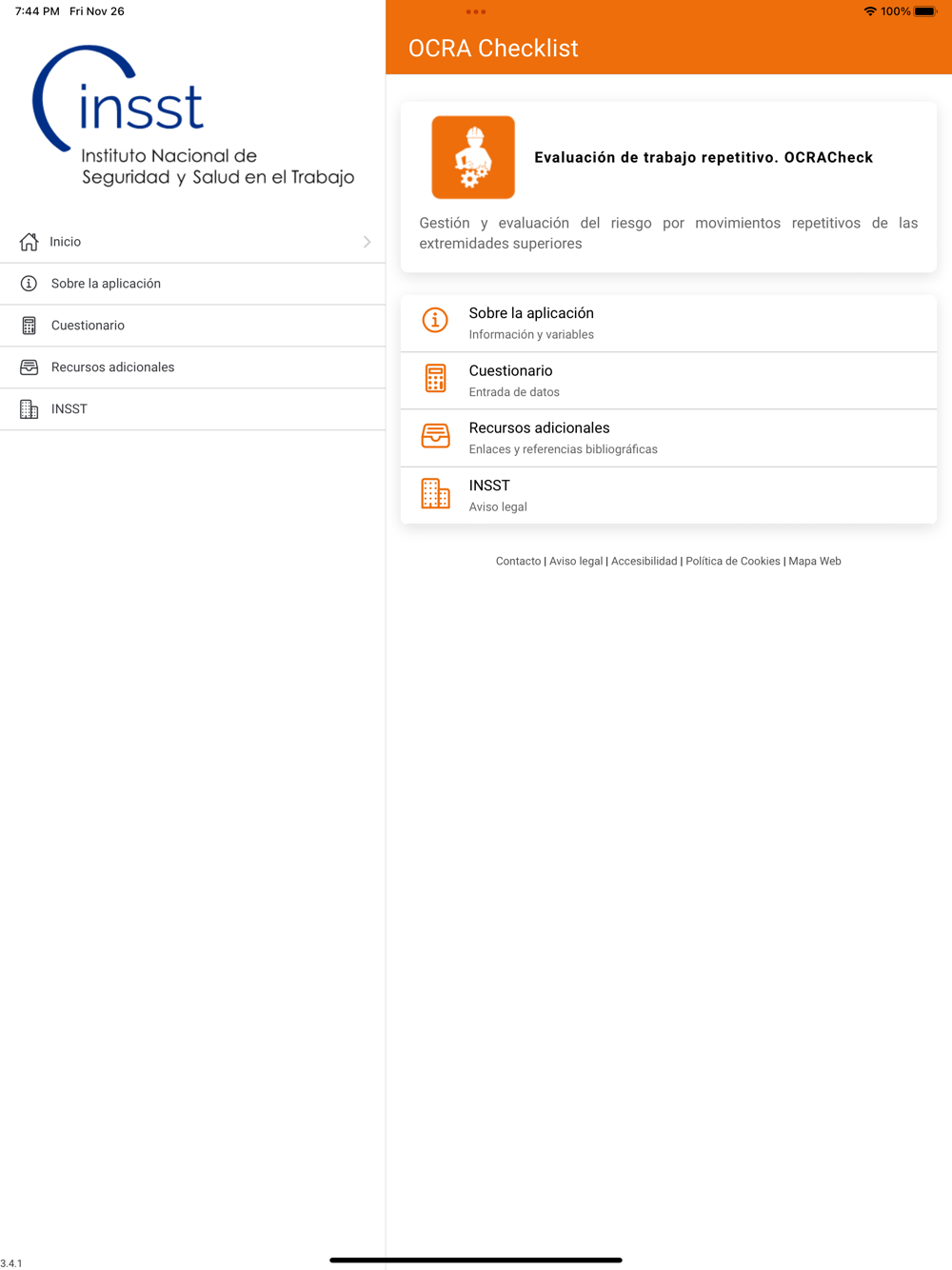Open the Aviso legal footer link
This screenshot has width=952, height=1270.
tap(576, 562)
